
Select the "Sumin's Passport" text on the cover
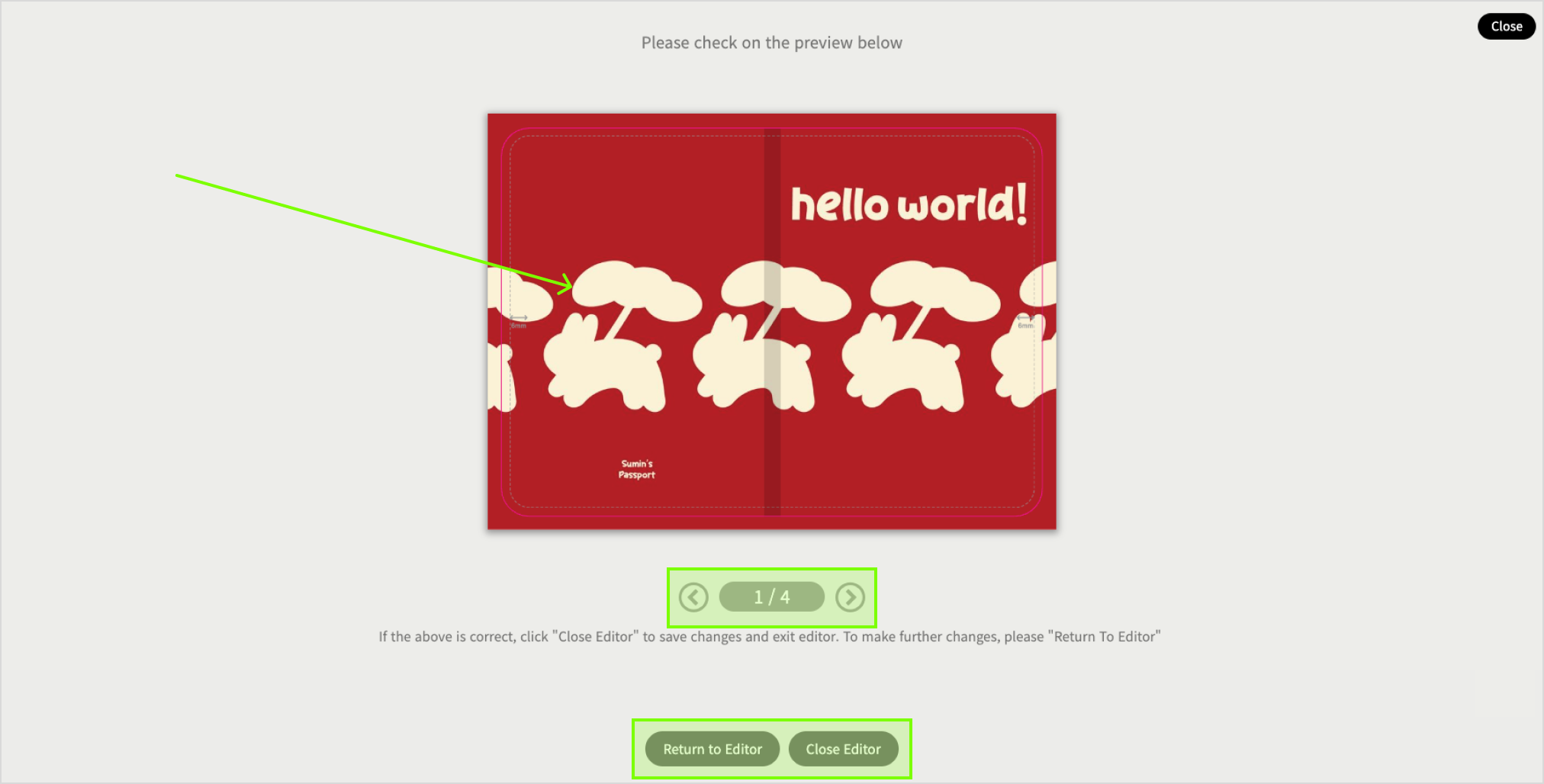637,469
